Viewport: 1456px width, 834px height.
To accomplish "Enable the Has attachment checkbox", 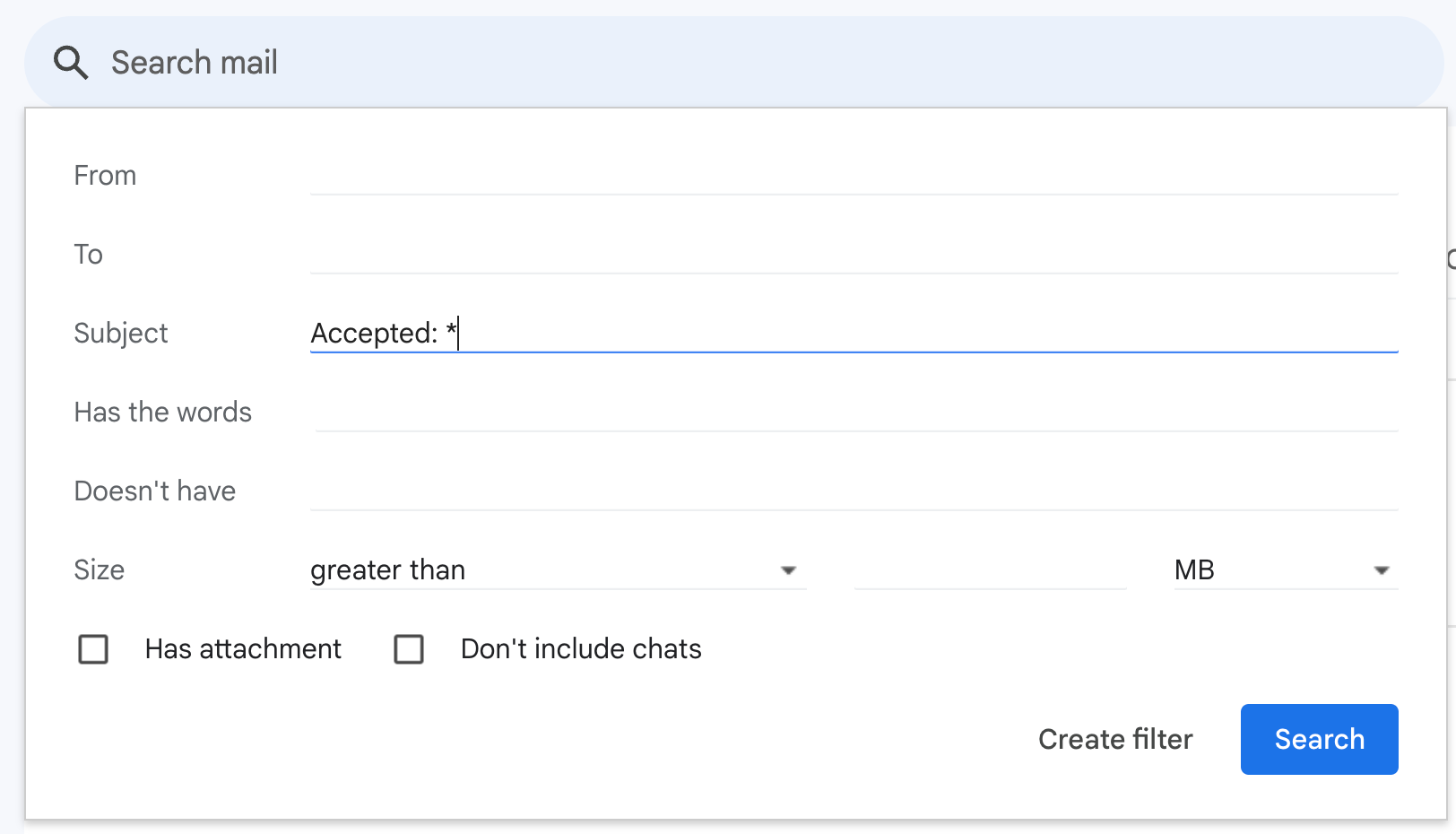I will 93,649.
